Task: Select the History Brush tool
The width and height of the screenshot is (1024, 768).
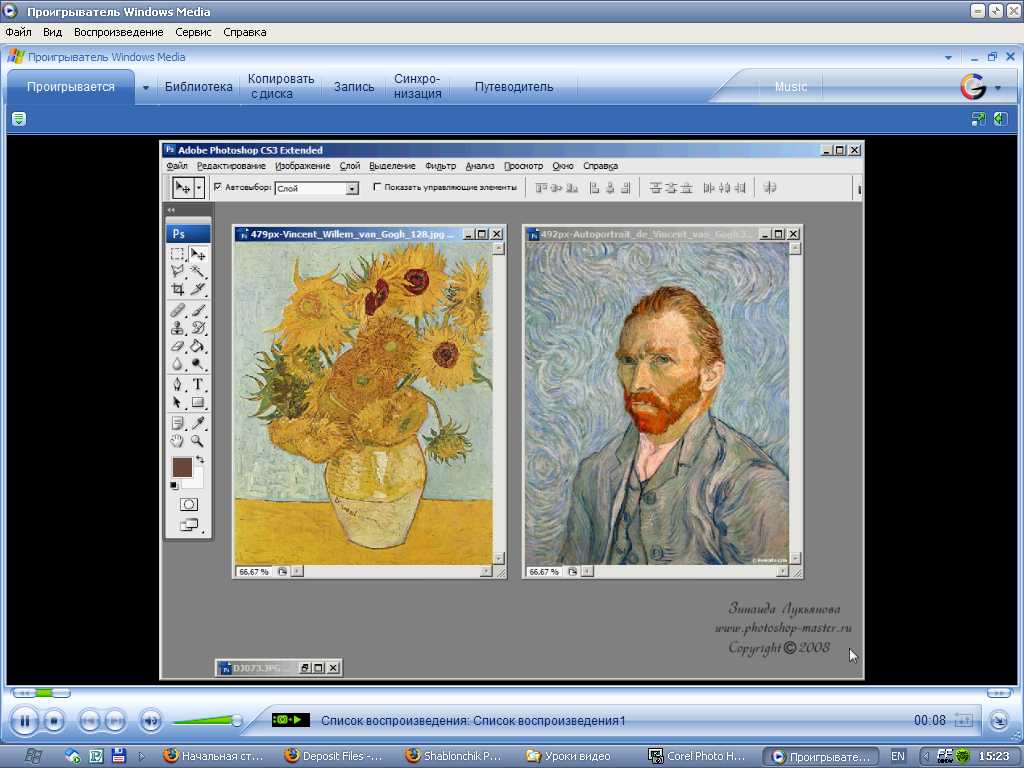Action: point(198,328)
